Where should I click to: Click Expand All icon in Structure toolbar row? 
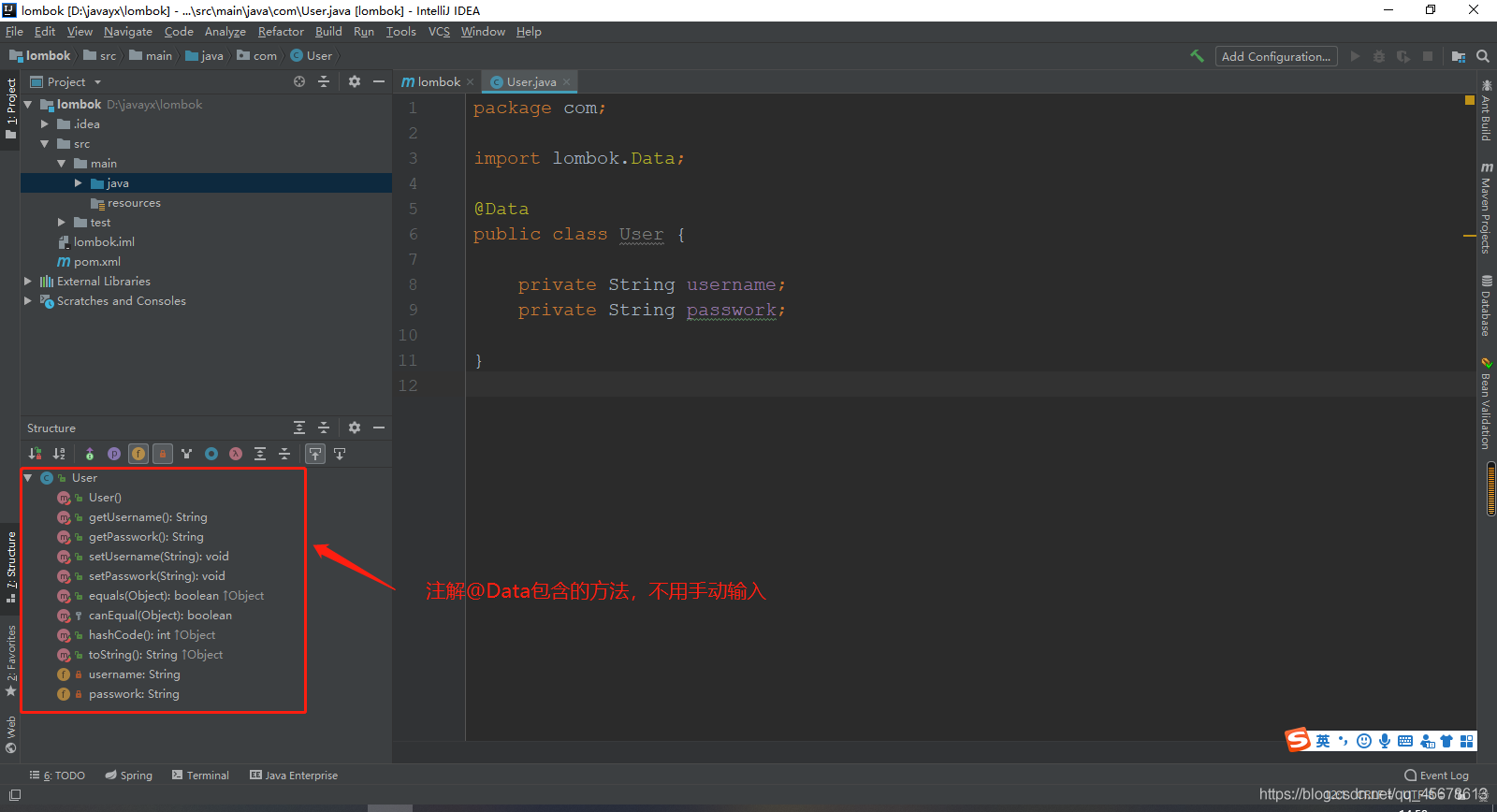point(260,454)
